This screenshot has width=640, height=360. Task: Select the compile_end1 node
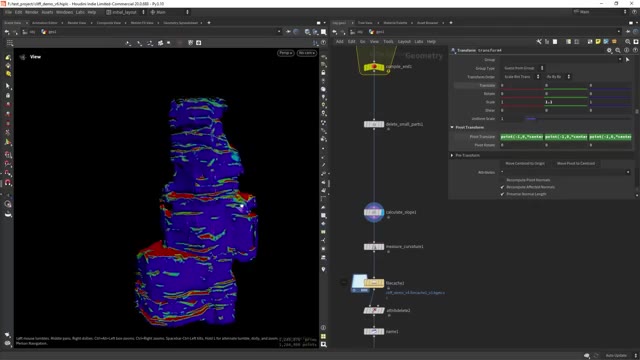[374, 67]
